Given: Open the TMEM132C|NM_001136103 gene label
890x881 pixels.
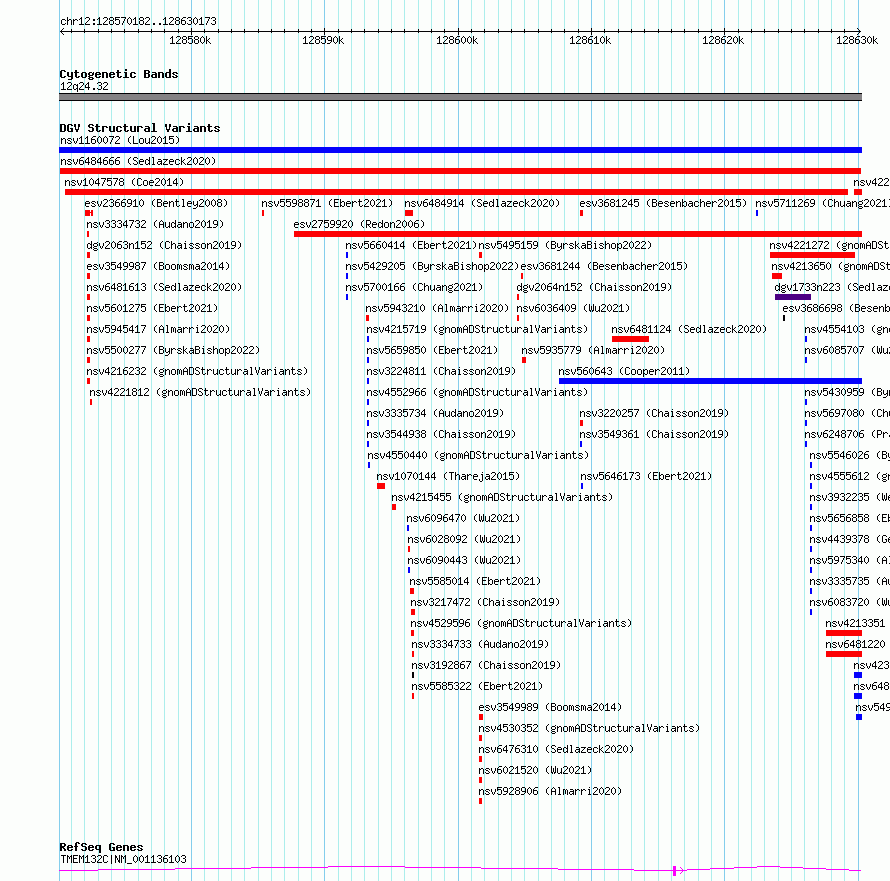Looking at the screenshot, I should (x=123, y=859).
